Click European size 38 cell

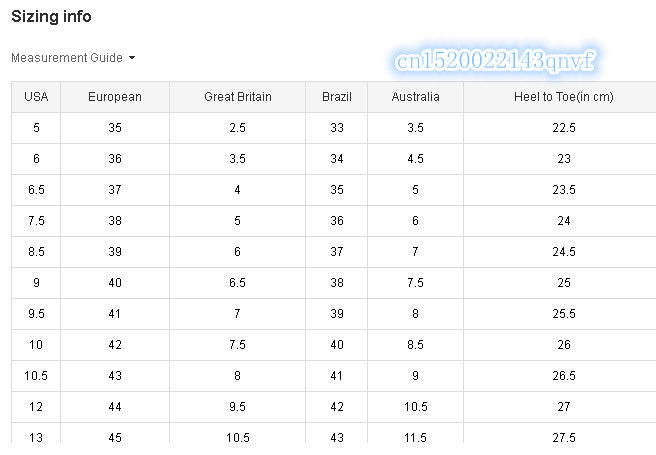pyautogui.click(x=115, y=221)
